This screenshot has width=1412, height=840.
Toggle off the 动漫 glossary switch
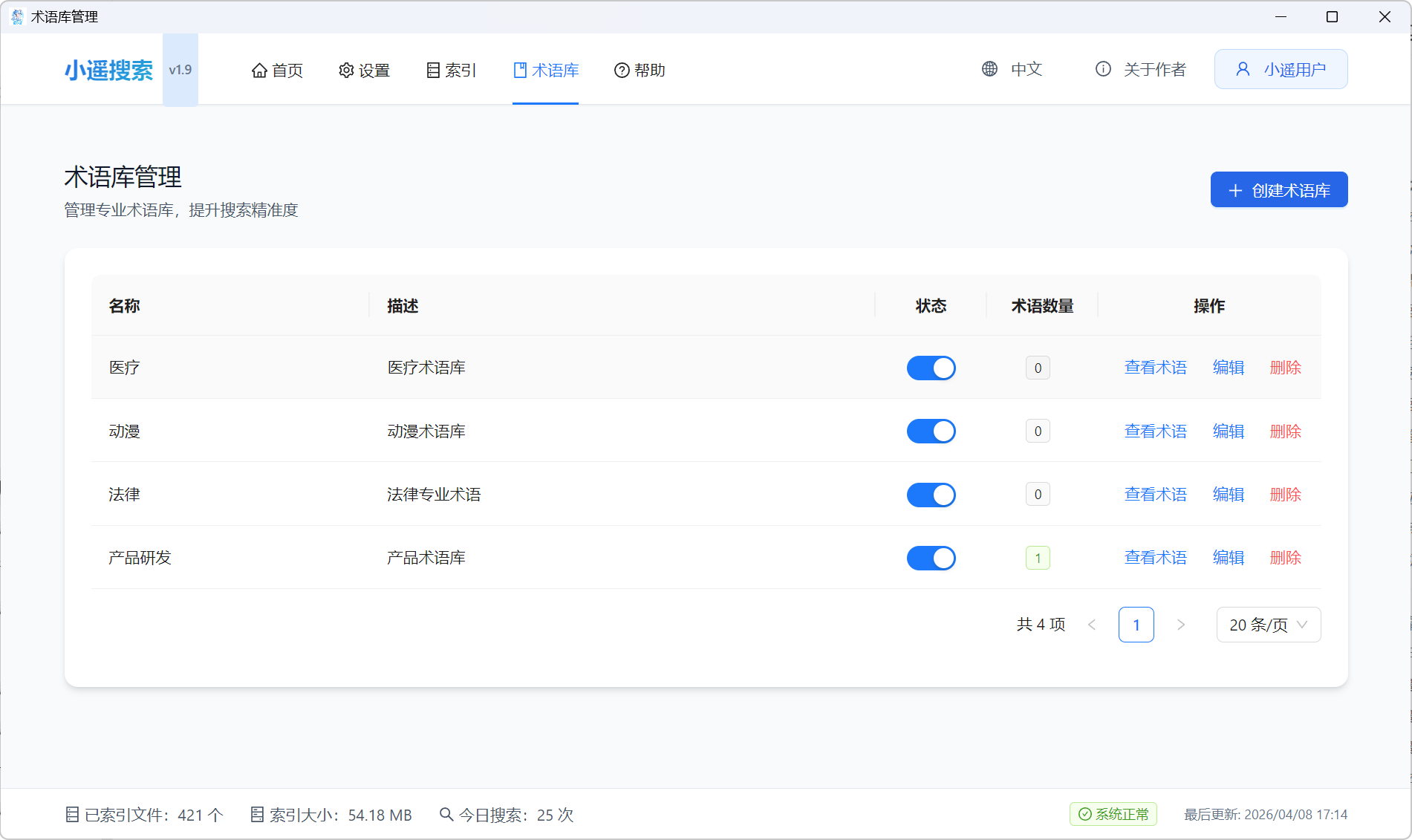931,432
